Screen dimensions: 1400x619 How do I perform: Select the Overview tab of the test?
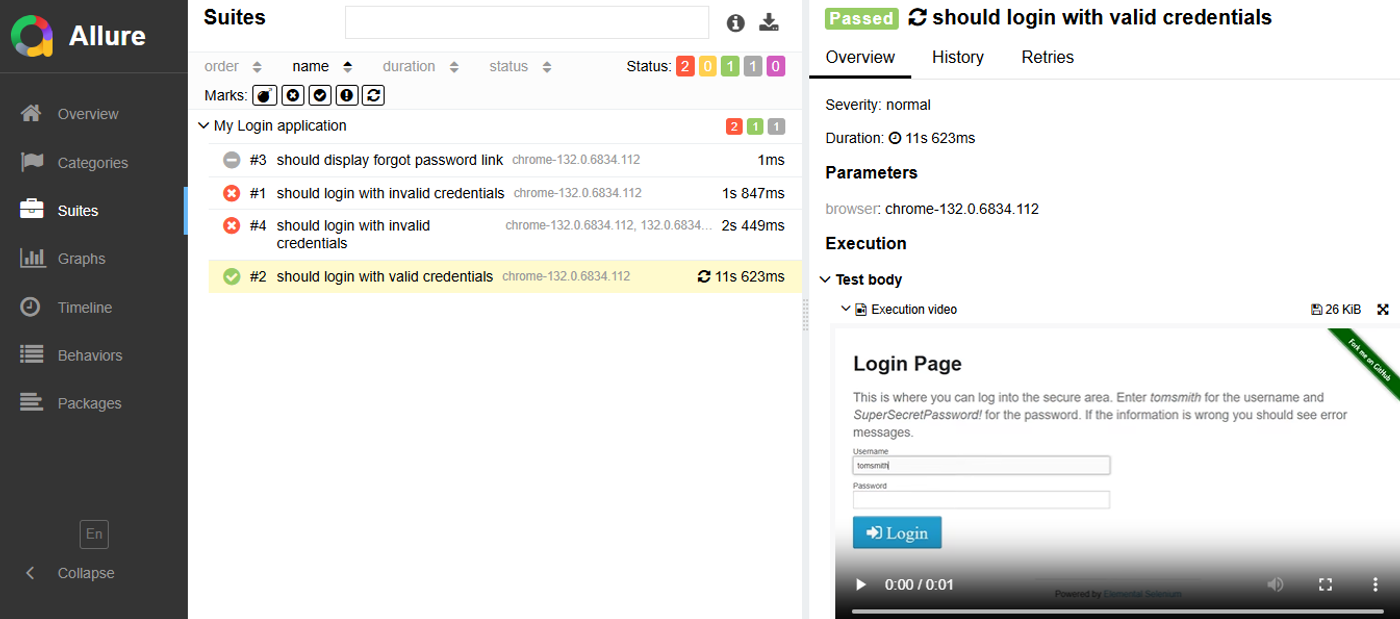(860, 58)
